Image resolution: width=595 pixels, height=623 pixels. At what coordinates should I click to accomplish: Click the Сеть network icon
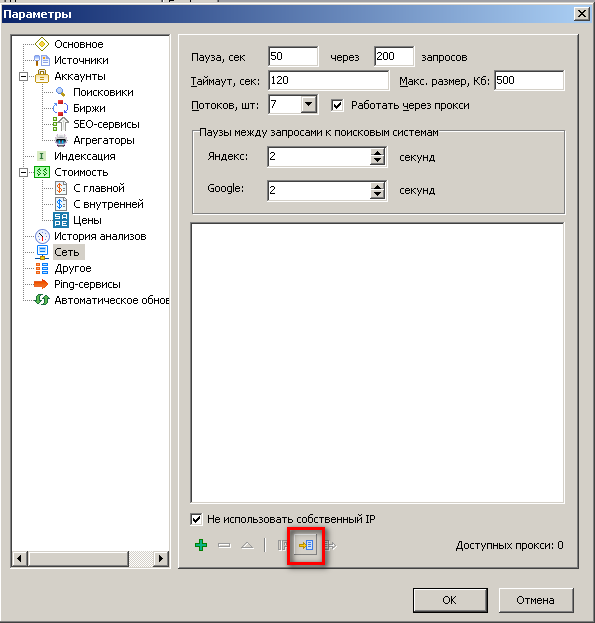42,252
